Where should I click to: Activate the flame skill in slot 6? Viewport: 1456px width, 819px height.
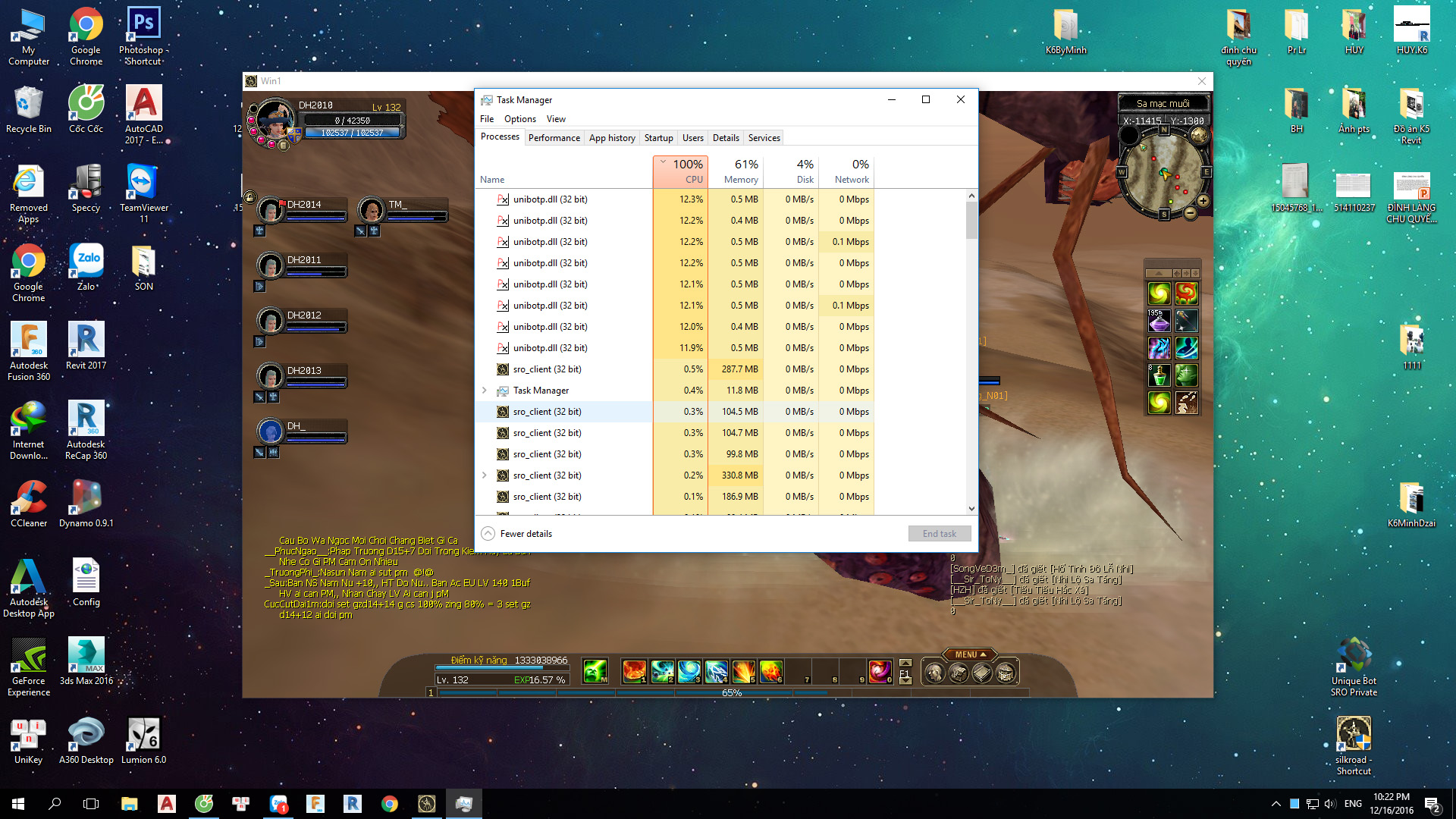coord(770,671)
